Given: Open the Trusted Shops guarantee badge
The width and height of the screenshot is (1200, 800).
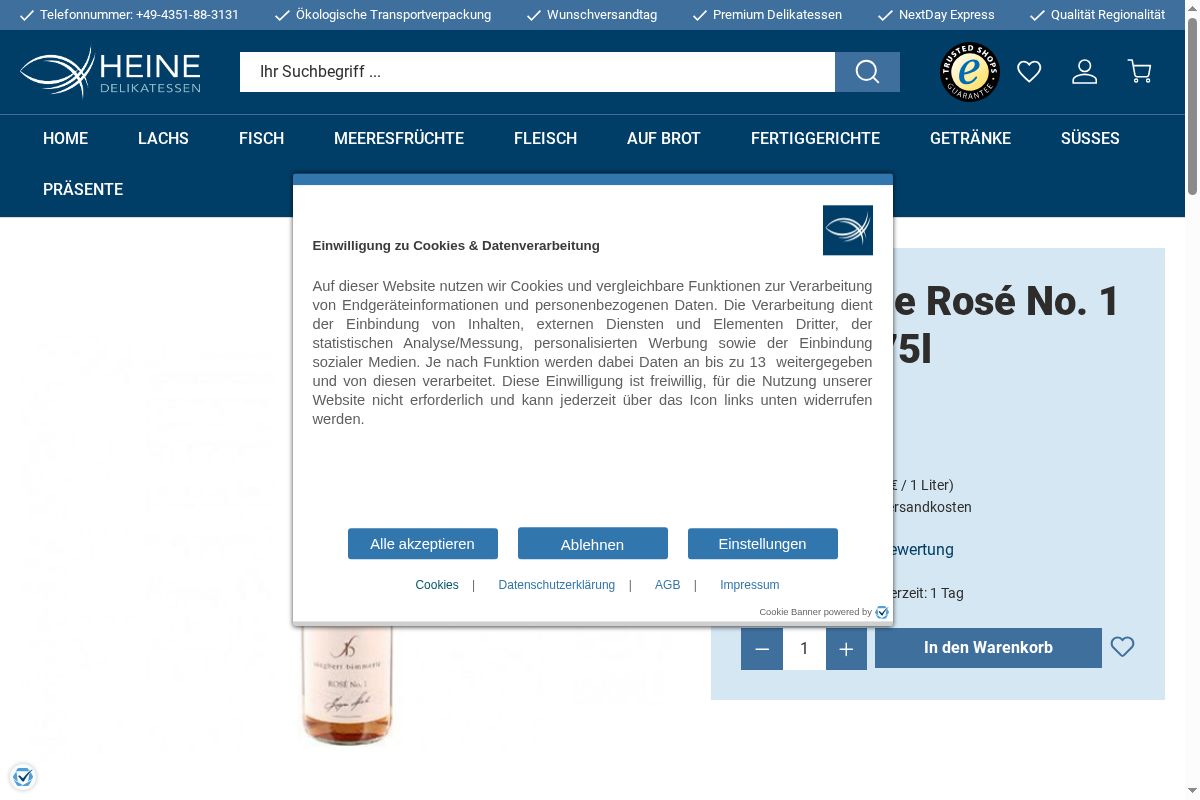Looking at the screenshot, I should [x=969, y=72].
